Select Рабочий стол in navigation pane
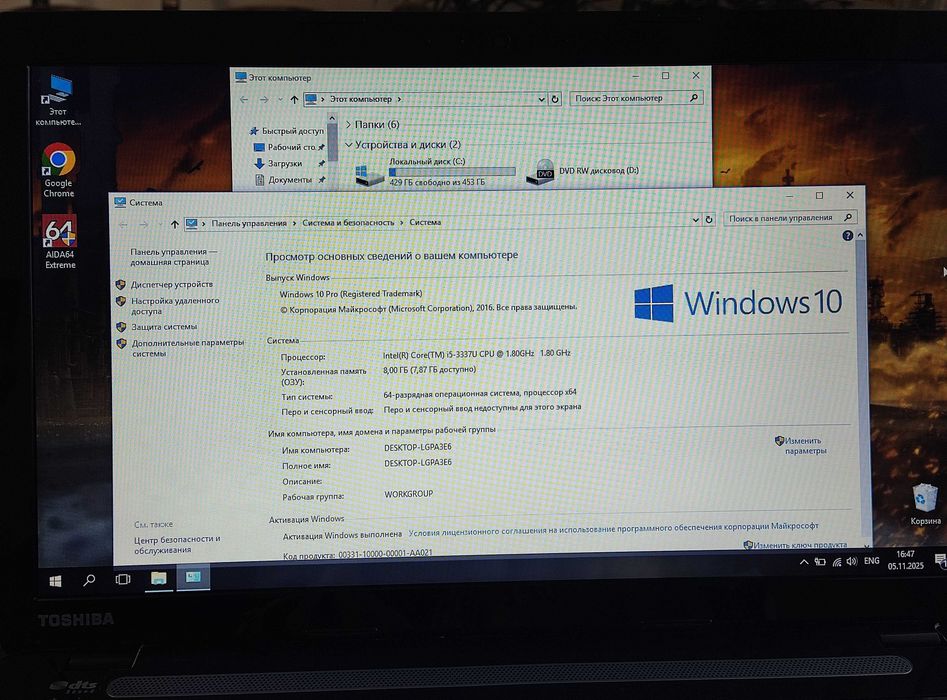 (x=289, y=147)
